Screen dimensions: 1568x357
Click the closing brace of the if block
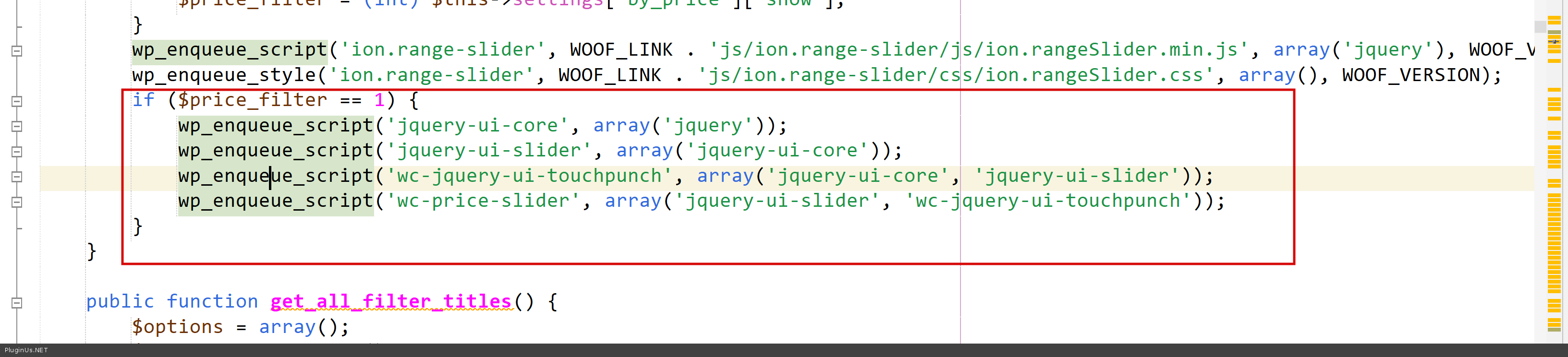137,226
